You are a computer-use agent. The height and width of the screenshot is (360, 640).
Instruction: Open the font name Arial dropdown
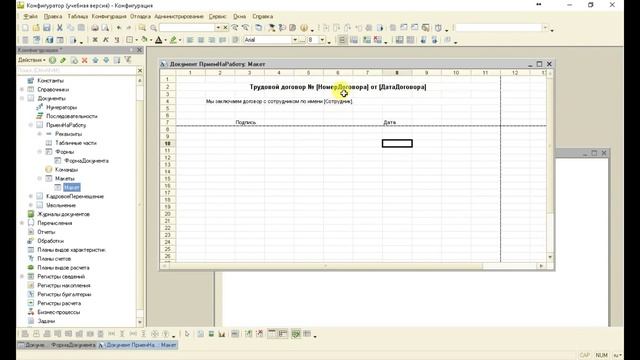point(295,40)
